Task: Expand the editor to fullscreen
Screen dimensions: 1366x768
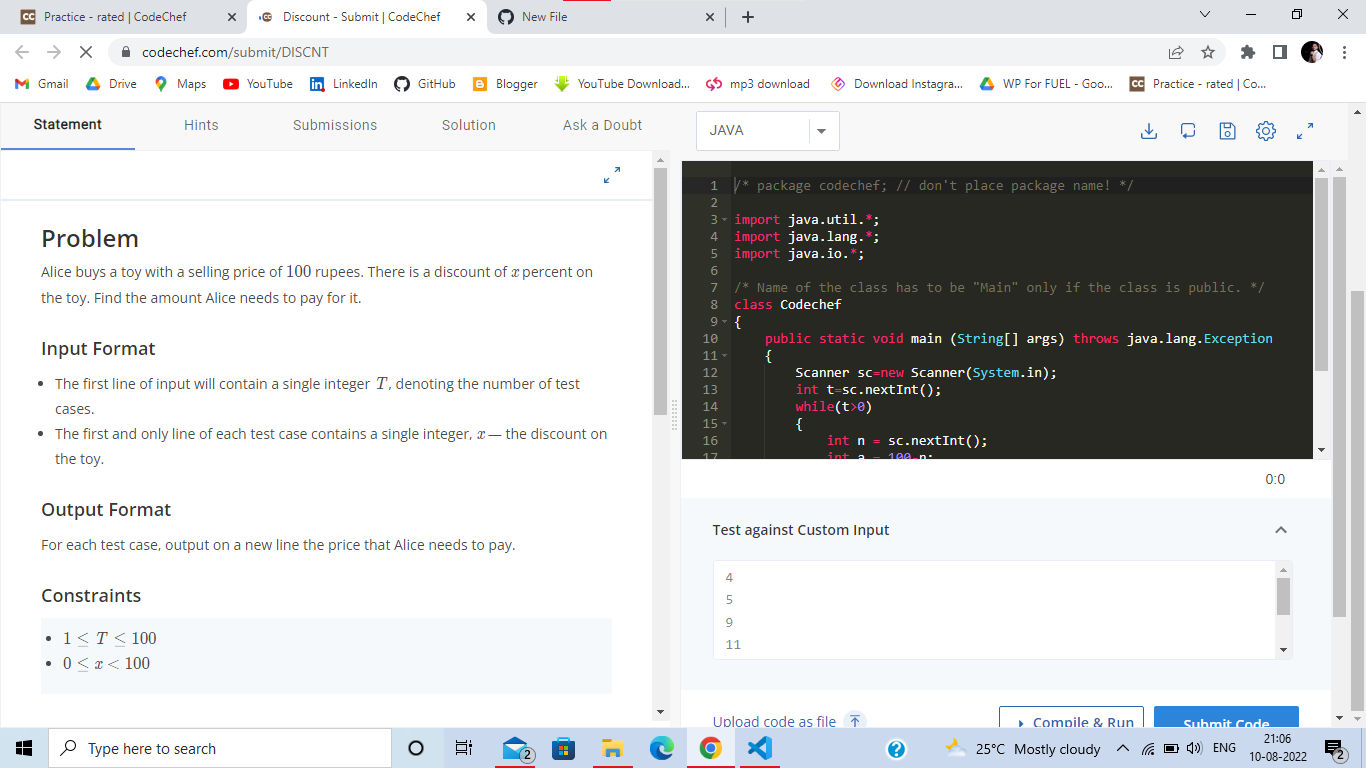Action: coord(1303,130)
